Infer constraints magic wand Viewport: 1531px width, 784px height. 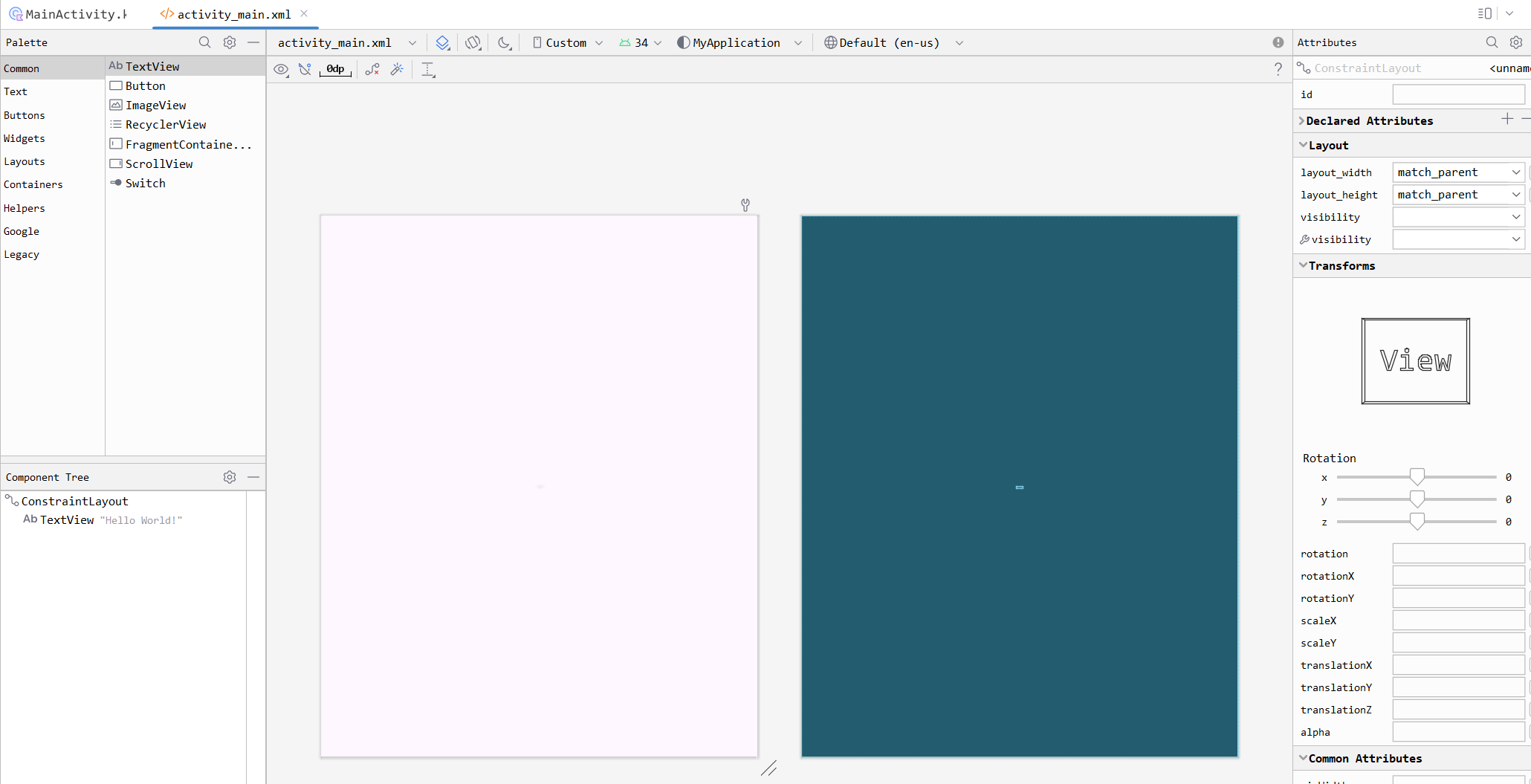click(397, 70)
